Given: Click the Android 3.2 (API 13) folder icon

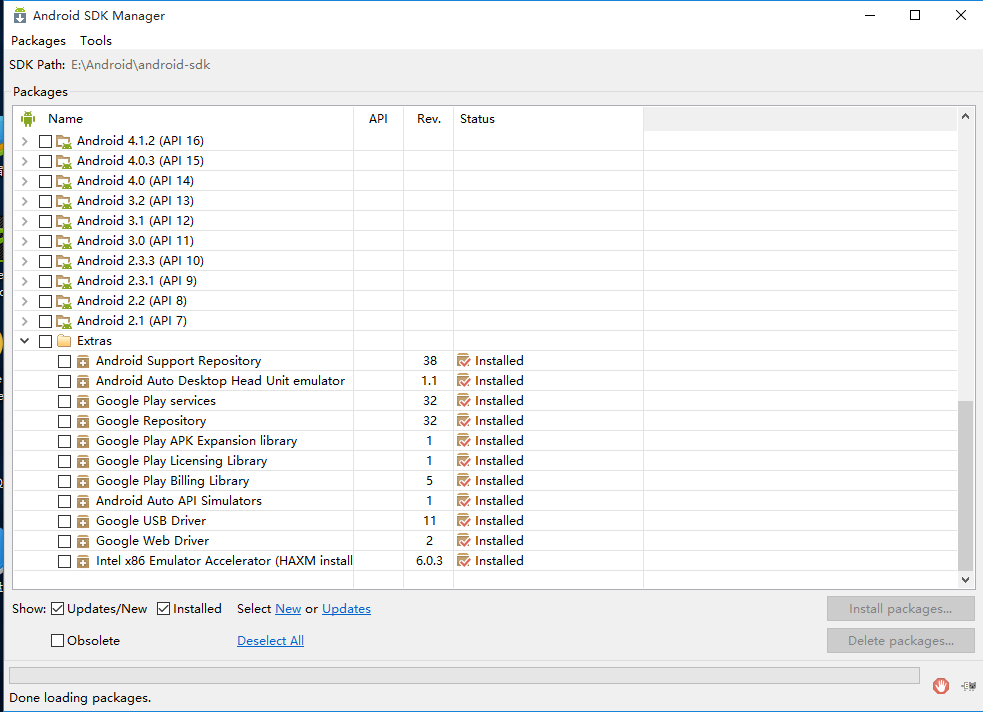Looking at the screenshot, I should (x=63, y=202).
